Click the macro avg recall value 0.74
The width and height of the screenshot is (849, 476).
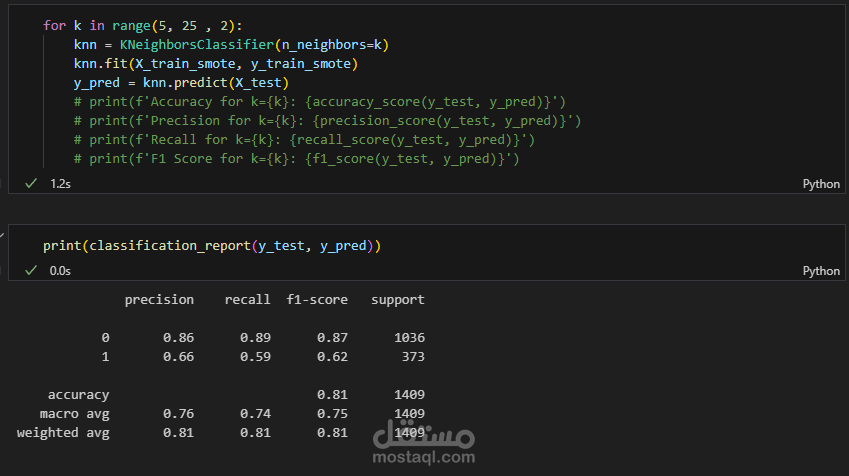[255, 414]
